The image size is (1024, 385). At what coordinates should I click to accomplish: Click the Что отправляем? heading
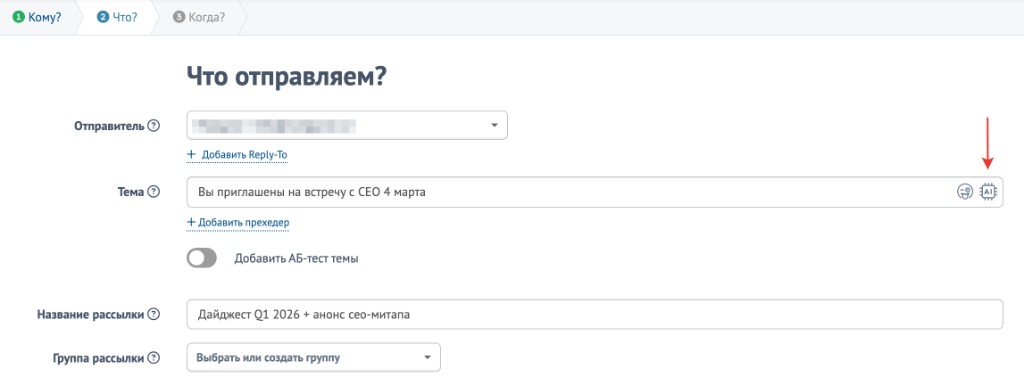click(287, 76)
